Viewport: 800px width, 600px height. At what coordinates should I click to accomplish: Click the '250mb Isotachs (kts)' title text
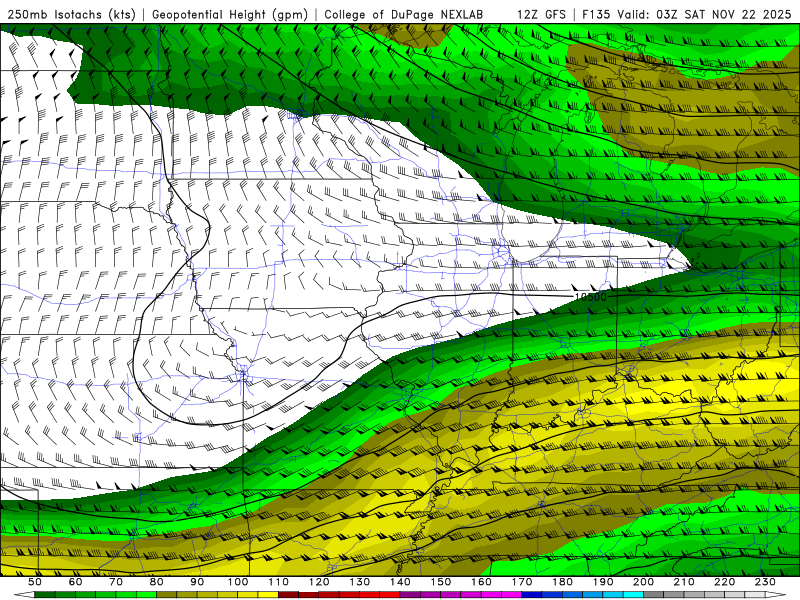[x=72, y=15]
